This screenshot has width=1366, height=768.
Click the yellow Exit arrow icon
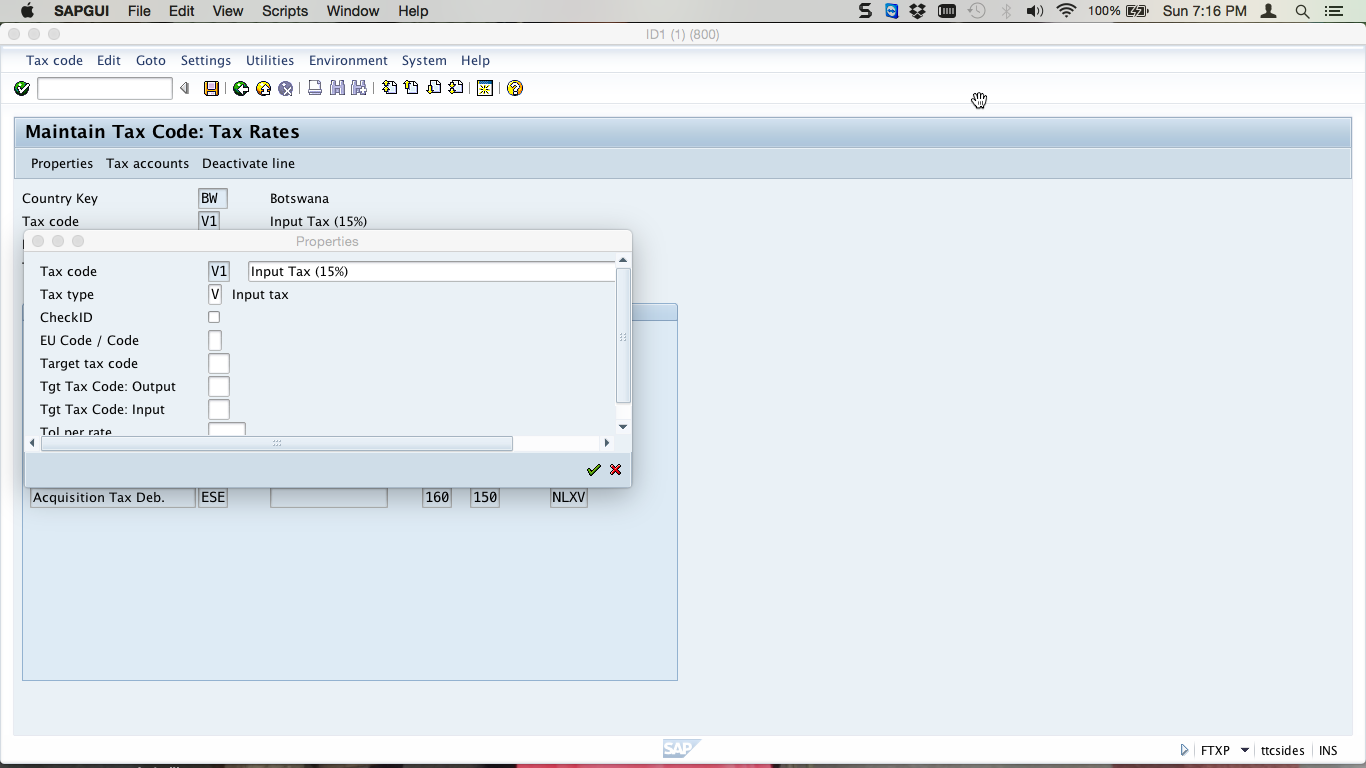pyautogui.click(x=263, y=89)
